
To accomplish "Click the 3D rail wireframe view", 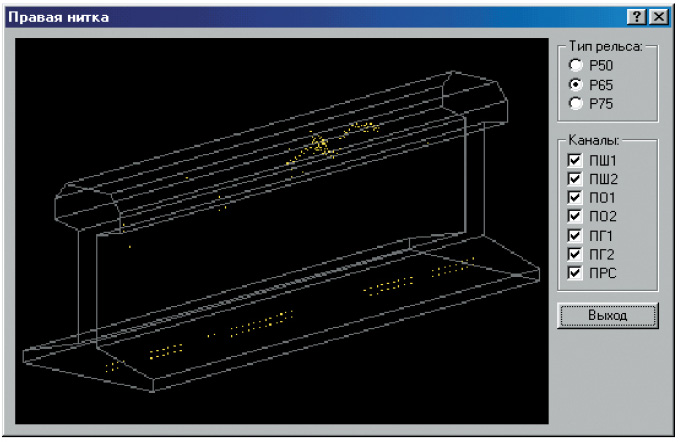I will [x=282, y=231].
